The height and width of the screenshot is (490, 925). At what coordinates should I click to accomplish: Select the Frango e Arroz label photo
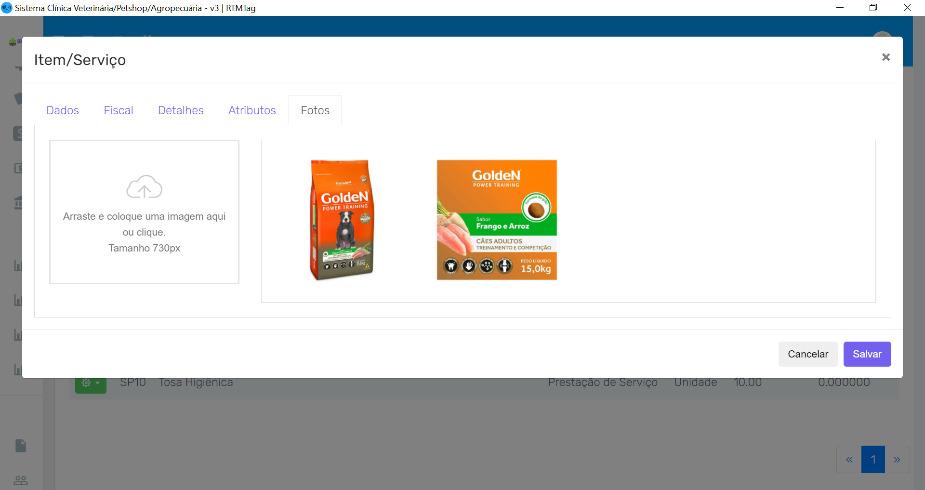coord(496,220)
